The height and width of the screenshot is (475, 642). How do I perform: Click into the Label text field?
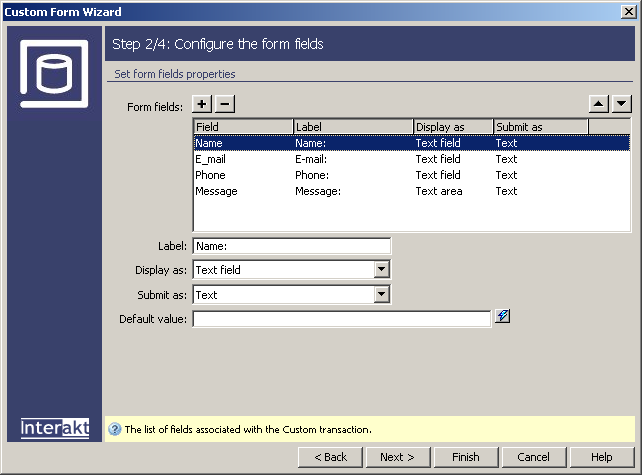(x=291, y=246)
